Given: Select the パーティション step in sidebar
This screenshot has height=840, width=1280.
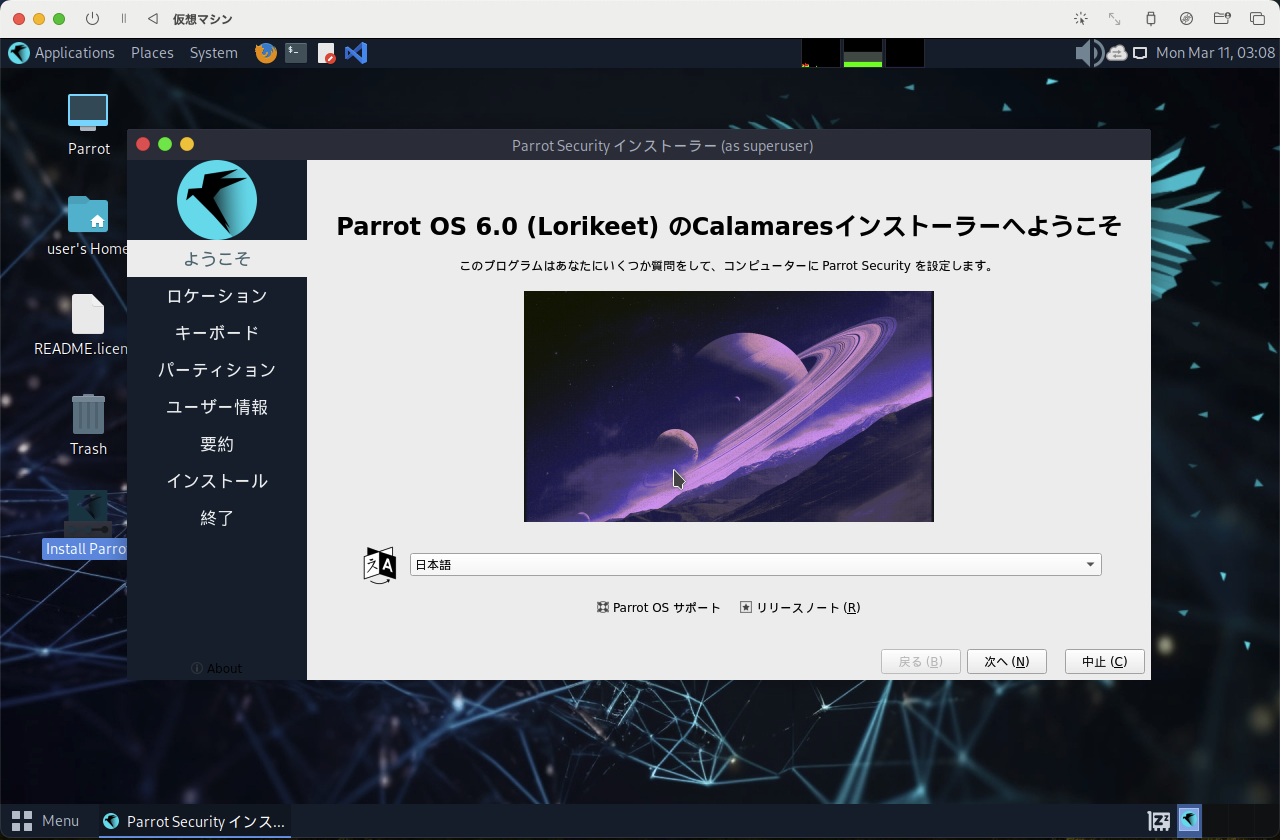Looking at the screenshot, I should tap(217, 370).
